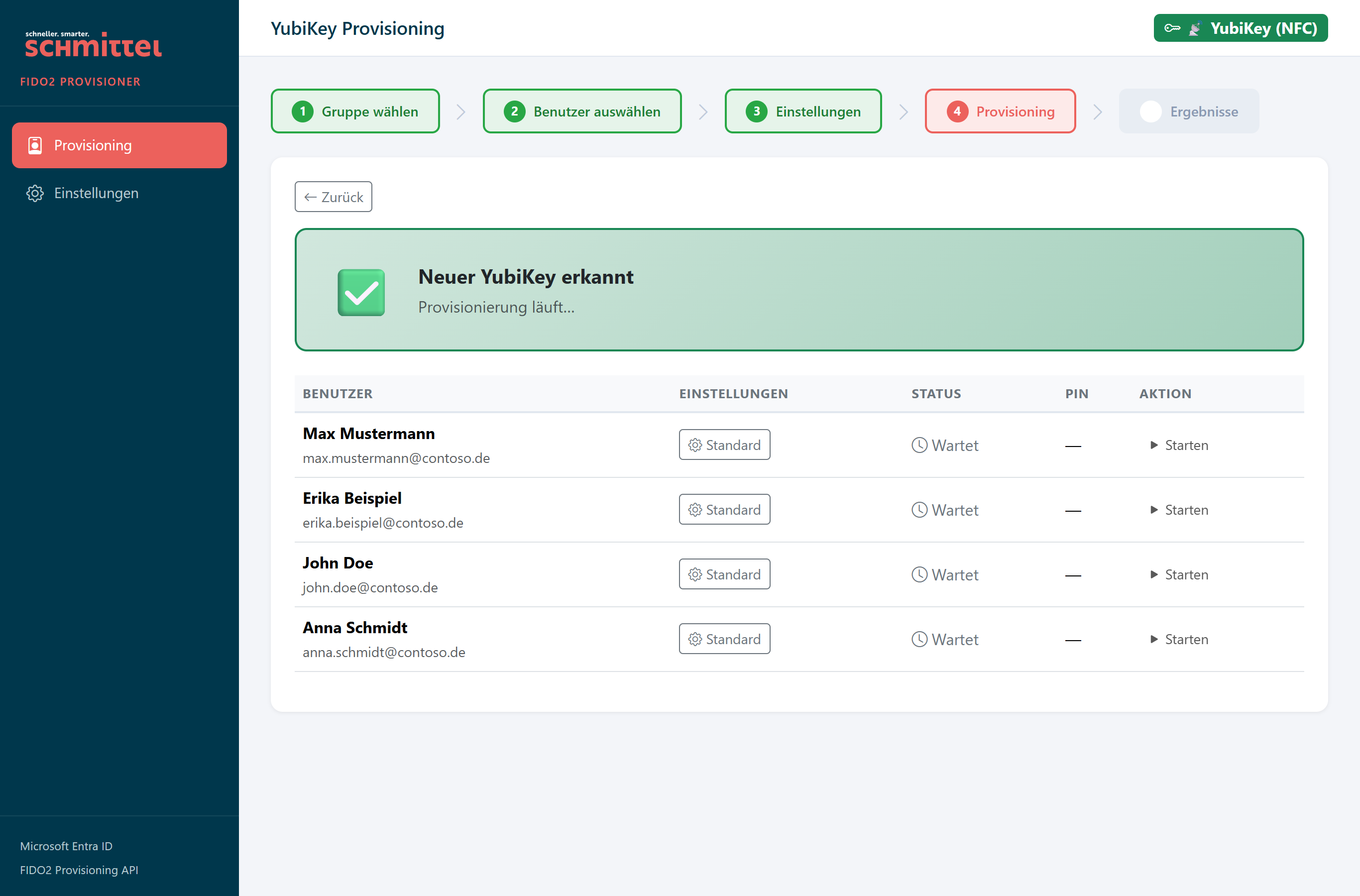Open step 3 Einstellungen in wizard

(803, 111)
